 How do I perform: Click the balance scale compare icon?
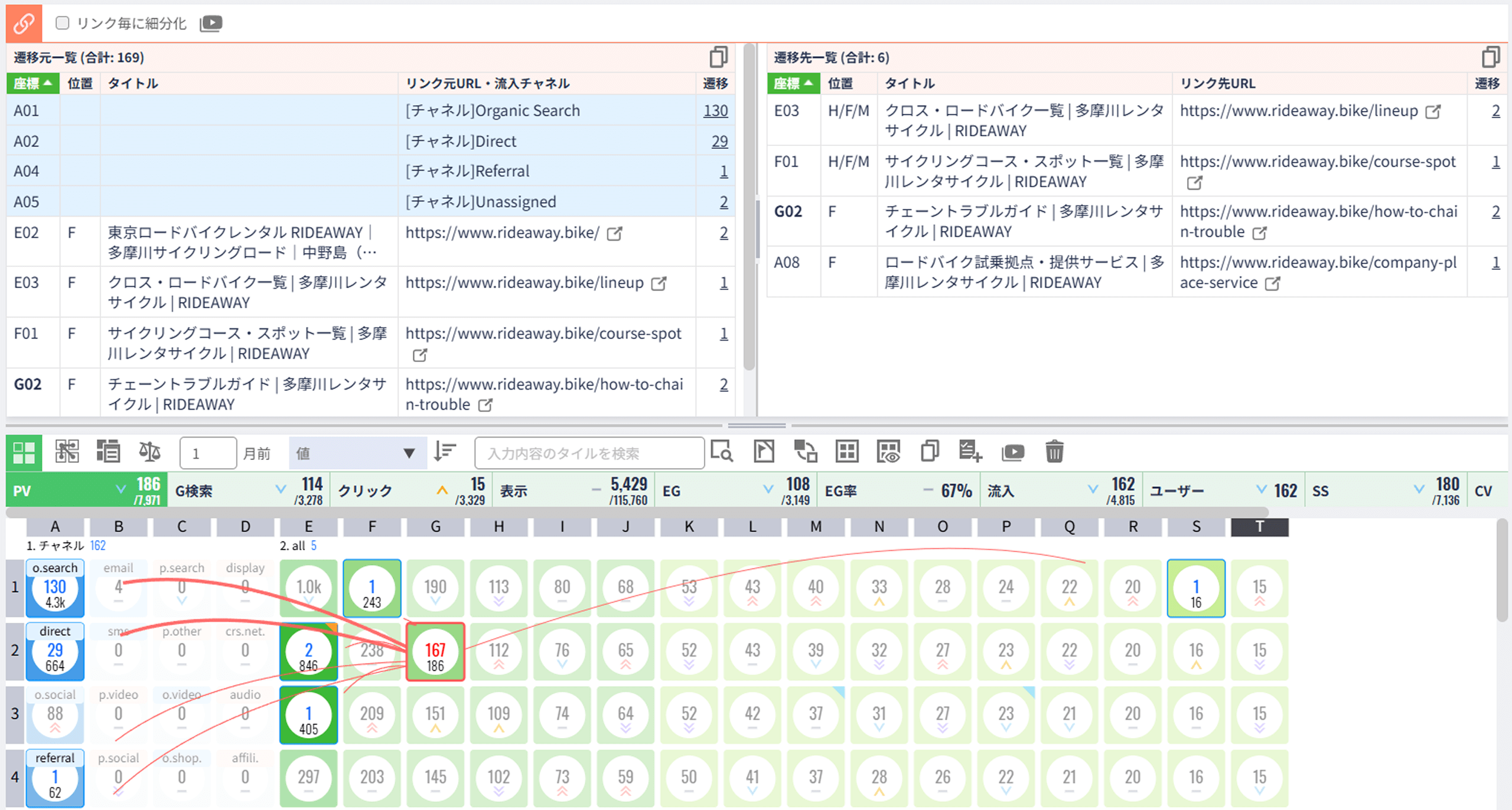click(149, 452)
